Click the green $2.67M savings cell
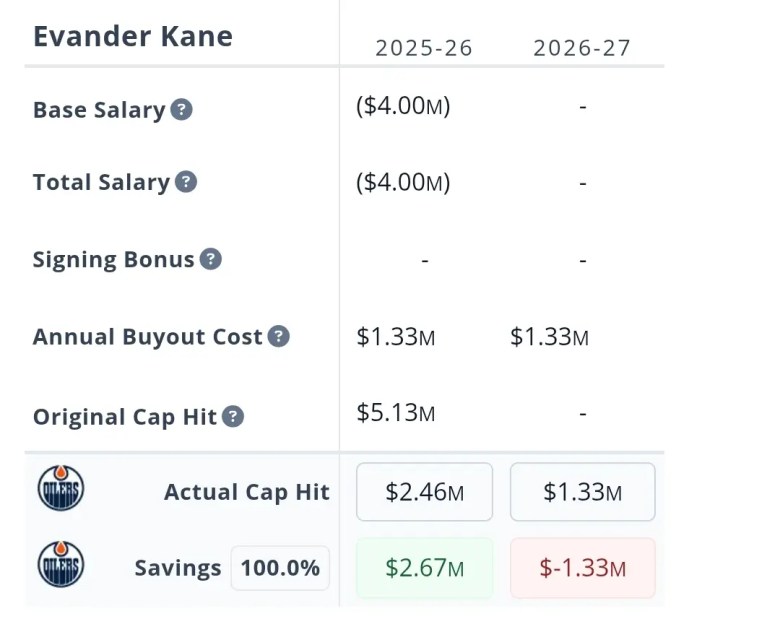The width and height of the screenshot is (780, 619). 424,568
